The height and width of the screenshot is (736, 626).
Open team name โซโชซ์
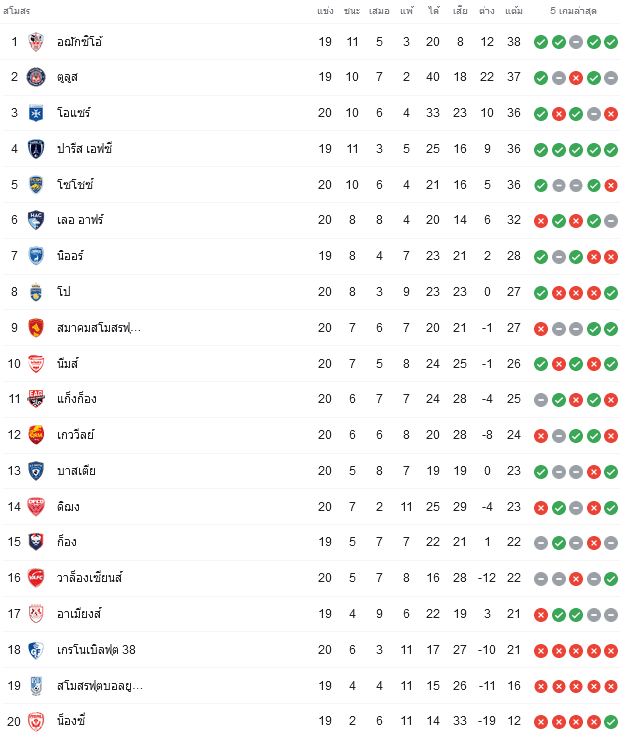click(x=75, y=184)
